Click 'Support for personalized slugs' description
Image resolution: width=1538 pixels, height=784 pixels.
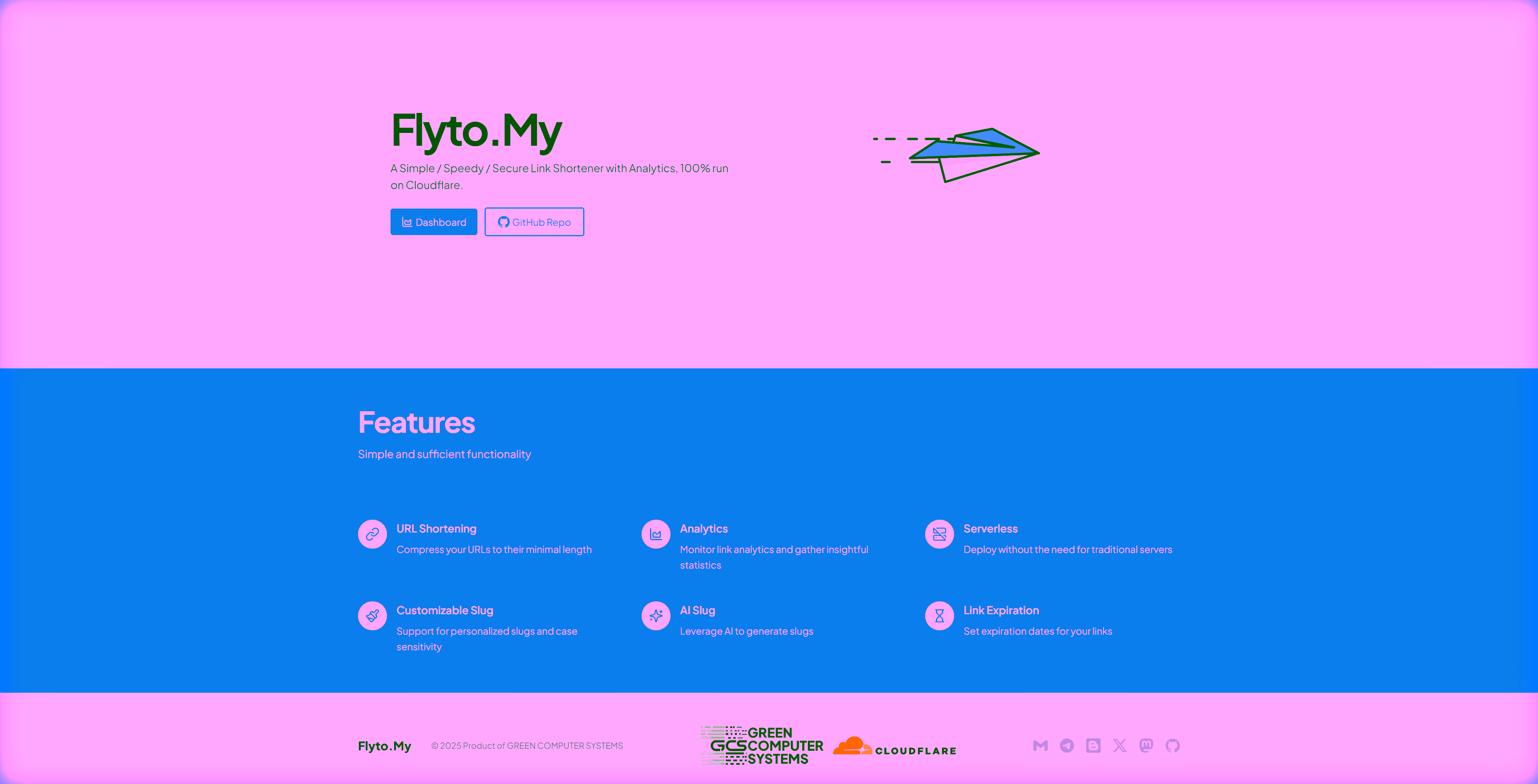pyautogui.click(x=487, y=639)
